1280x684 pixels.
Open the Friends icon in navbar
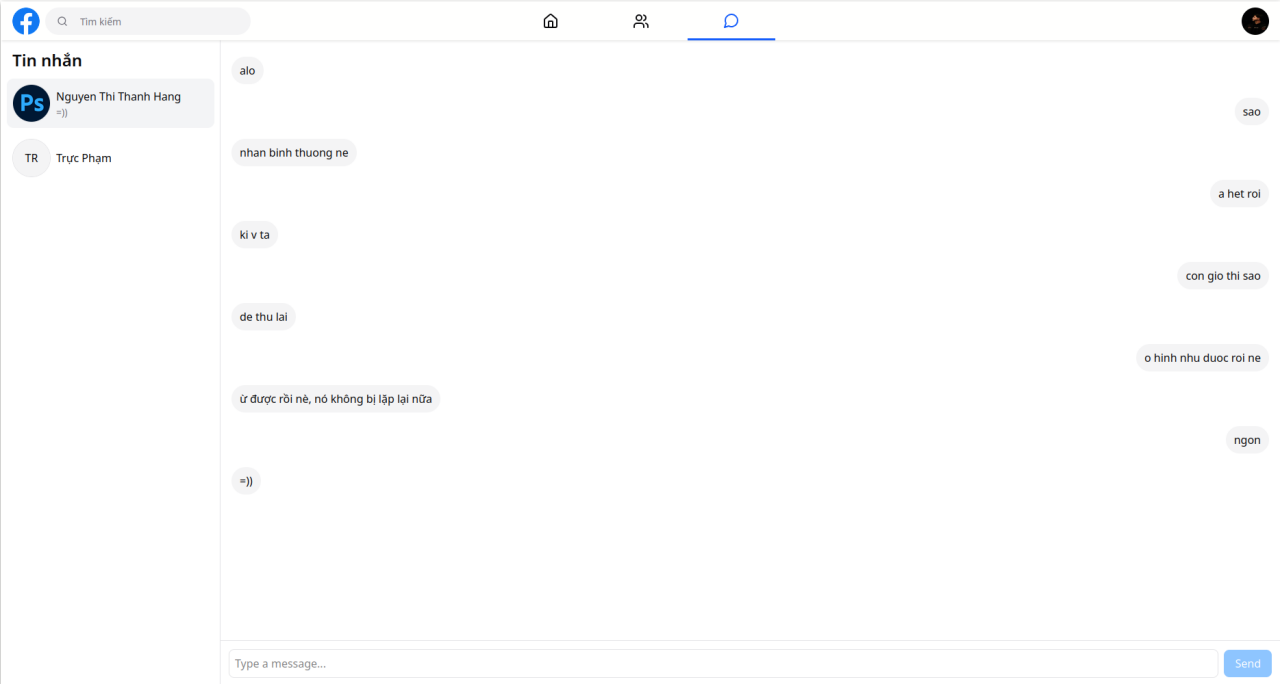pyautogui.click(x=641, y=21)
